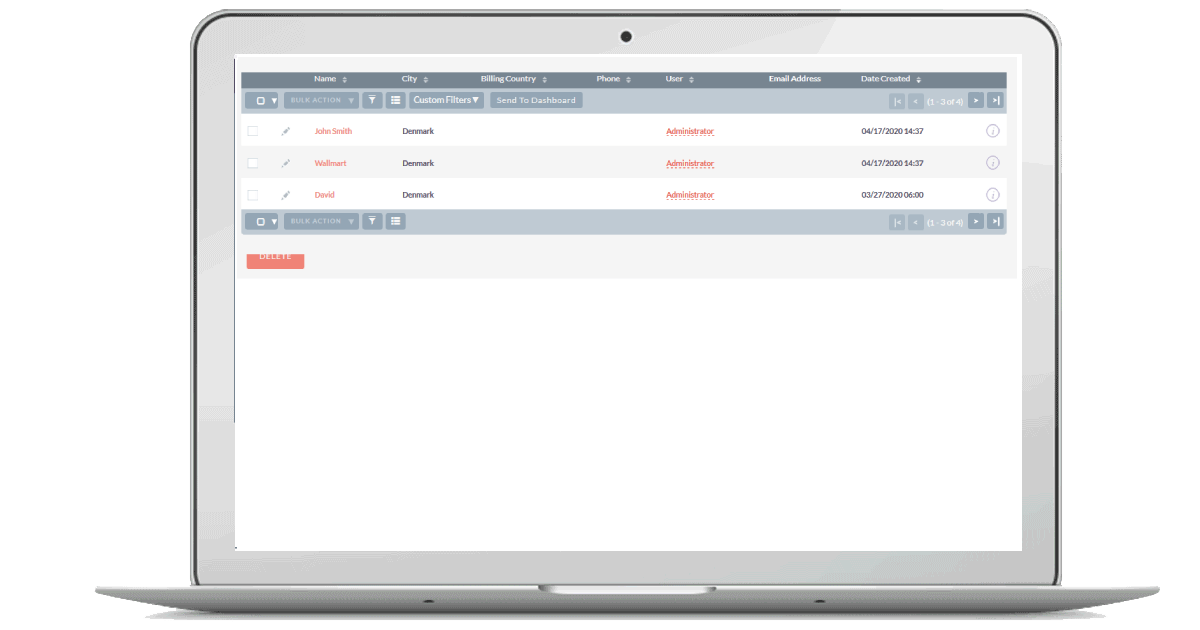Open info icon for John Smith row
1200x630 pixels.
(993, 131)
